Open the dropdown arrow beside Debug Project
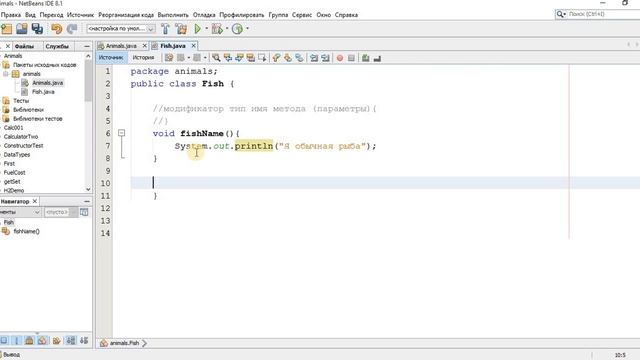Screen dimensions: 640x360 pyautogui.click(x=227, y=29)
